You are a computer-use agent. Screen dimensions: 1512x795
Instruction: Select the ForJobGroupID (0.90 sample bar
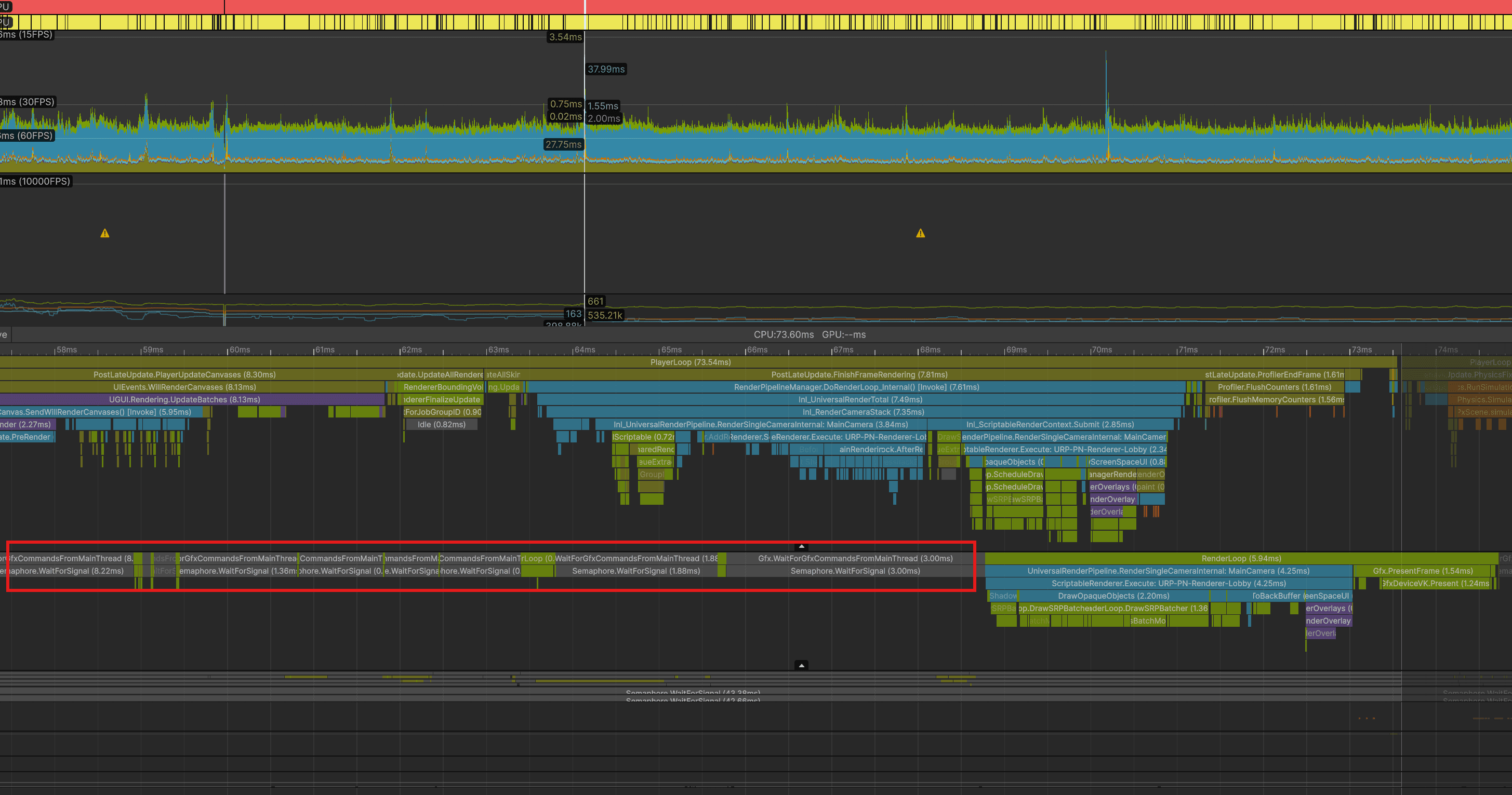pyautogui.click(x=443, y=412)
